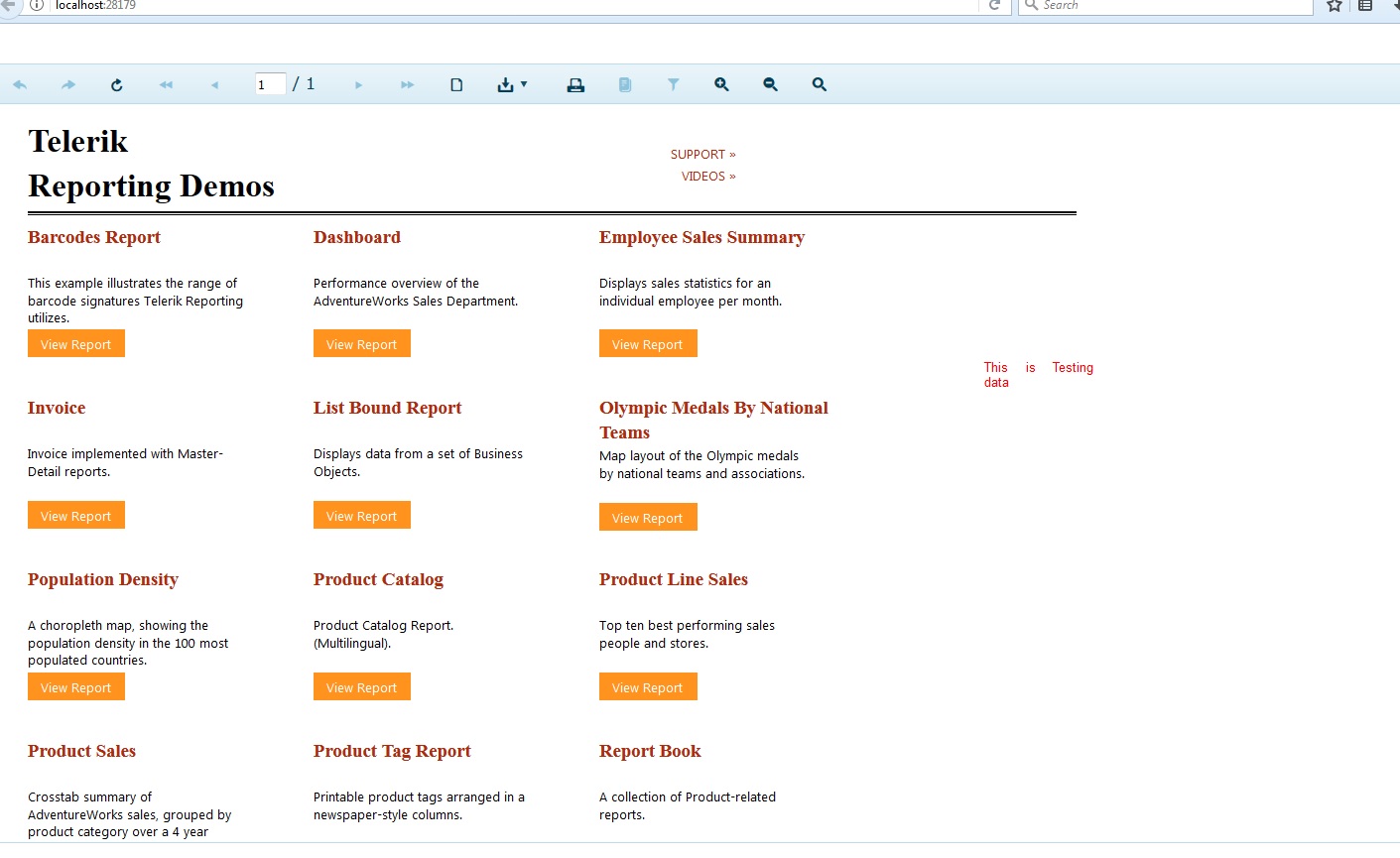
Task: Toggle print preview mode
Action: [456, 85]
